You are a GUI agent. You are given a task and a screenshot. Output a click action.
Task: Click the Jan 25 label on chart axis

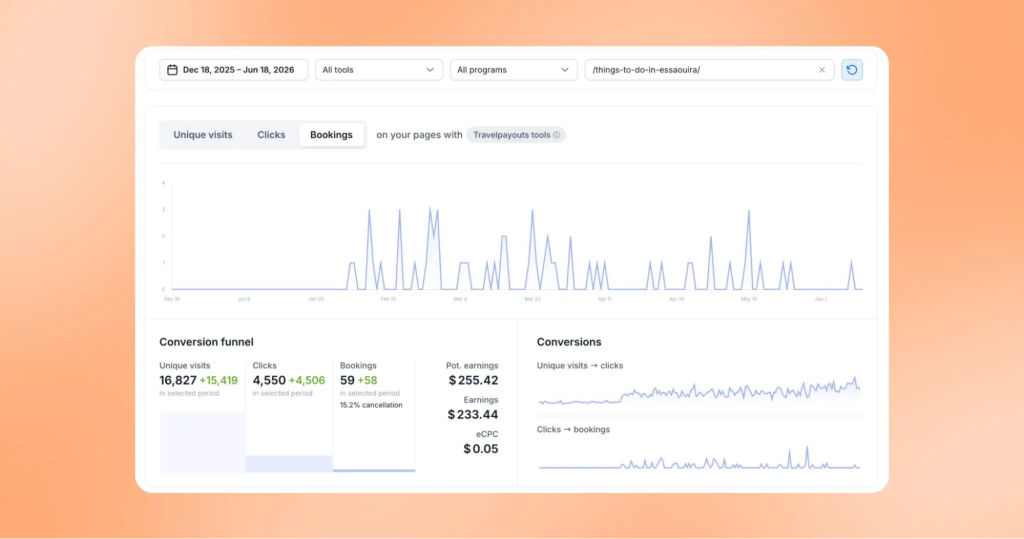point(316,299)
